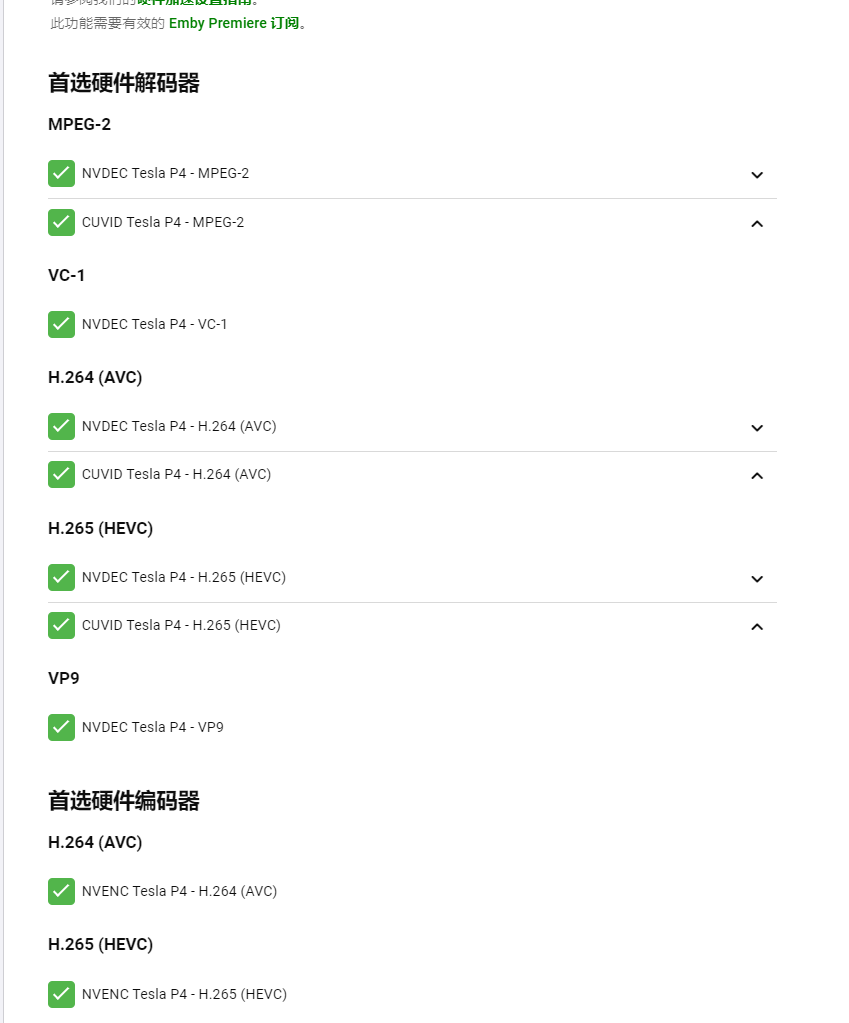Viewport: 849px width, 1023px height.
Task: Uncheck NVDEC Tesla P4 H.265 decoder
Action: click(x=61, y=577)
